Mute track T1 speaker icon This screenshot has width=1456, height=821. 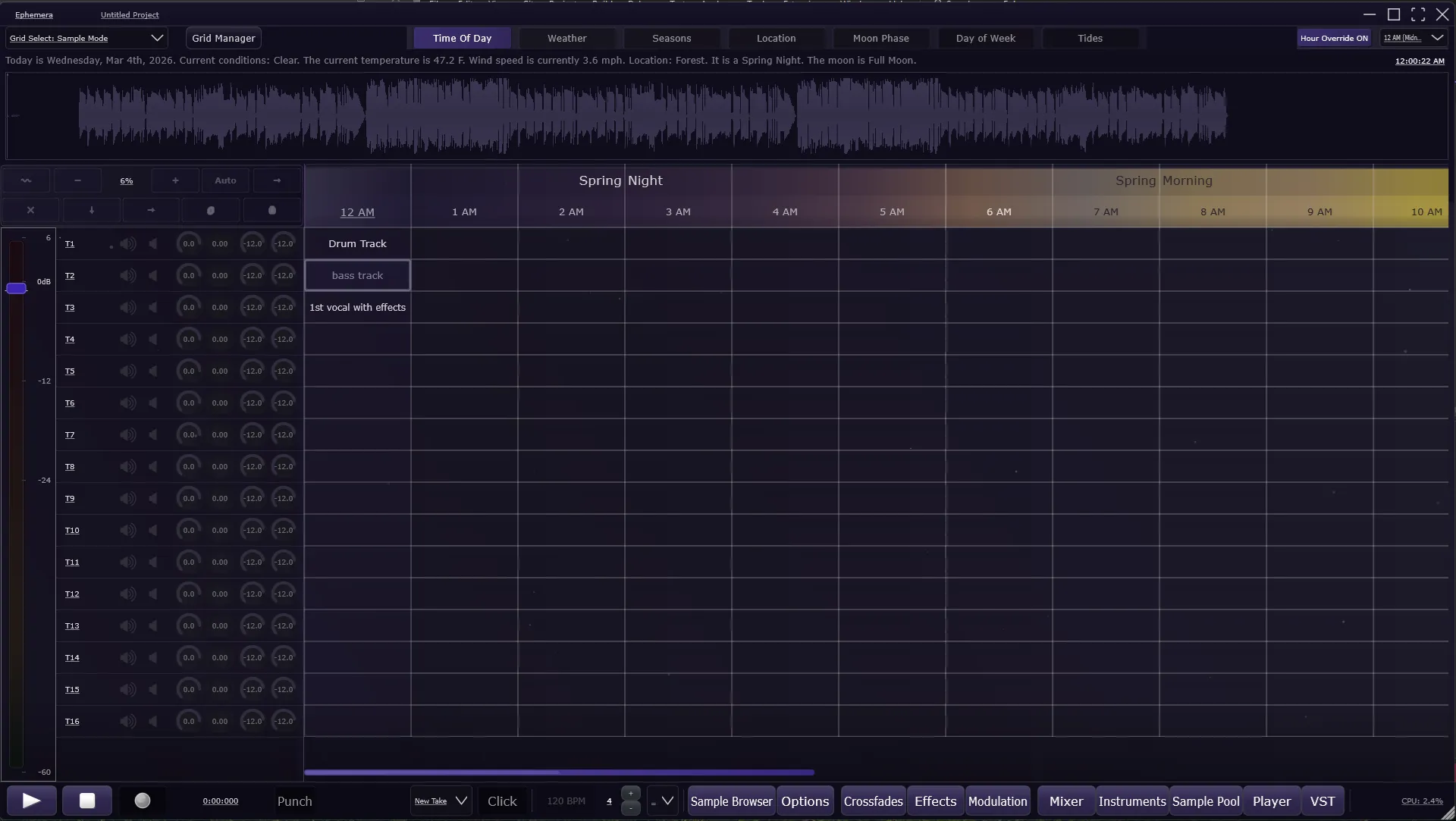tap(128, 243)
